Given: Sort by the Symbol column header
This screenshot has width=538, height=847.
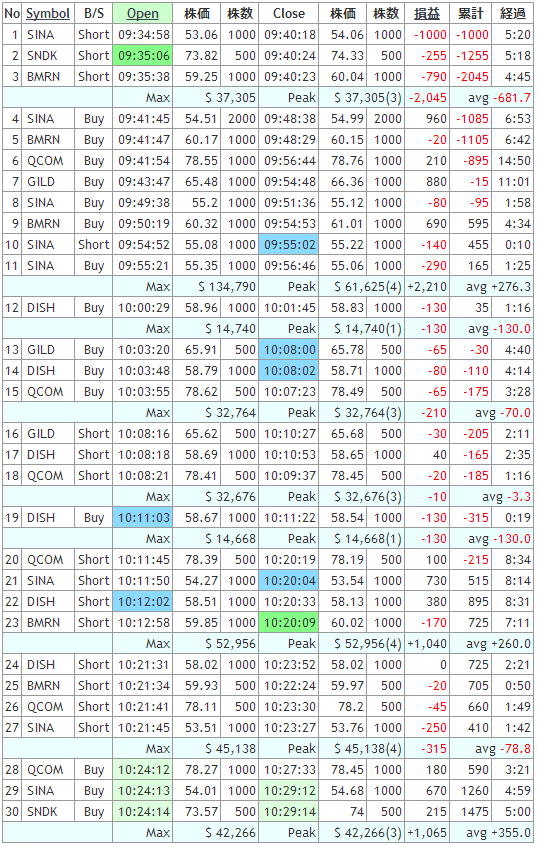Looking at the screenshot, I should pos(48,14).
